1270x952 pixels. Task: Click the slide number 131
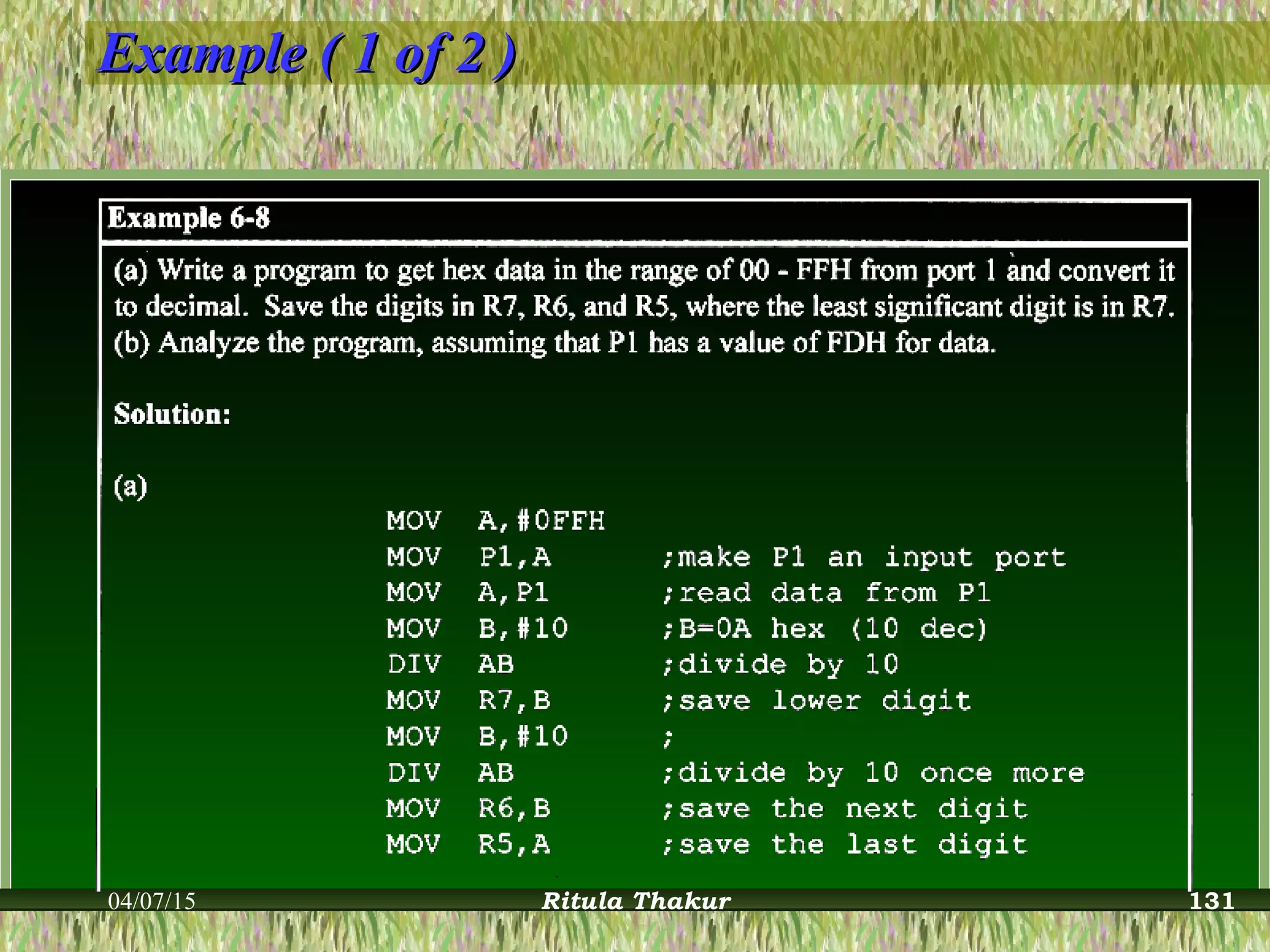click(x=1211, y=901)
